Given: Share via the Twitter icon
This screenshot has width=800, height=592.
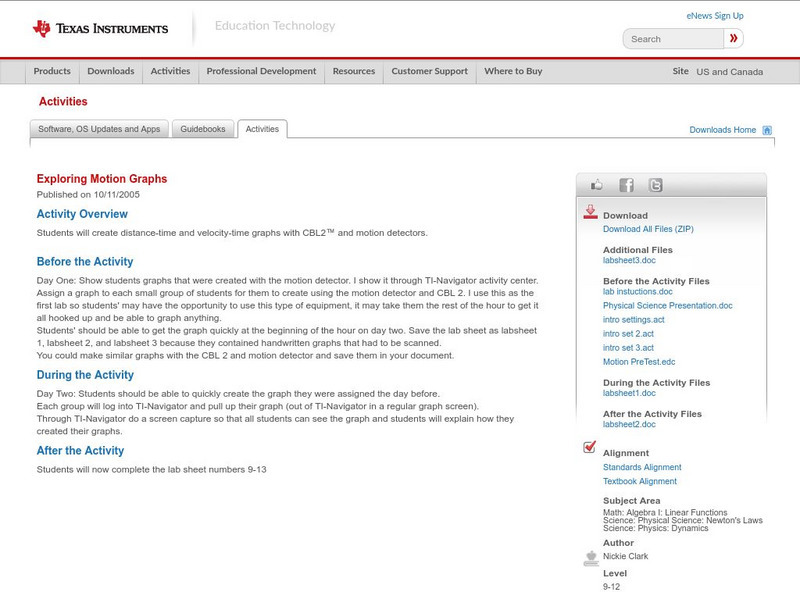Looking at the screenshot, I should (x=655, y=185).
